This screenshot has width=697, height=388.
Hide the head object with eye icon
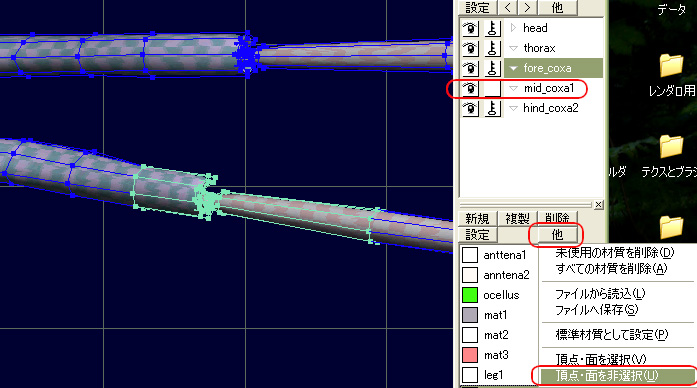470,28
